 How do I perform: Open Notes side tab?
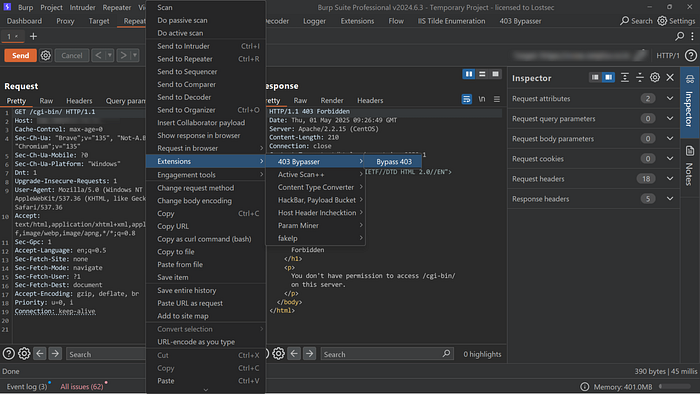690,165
